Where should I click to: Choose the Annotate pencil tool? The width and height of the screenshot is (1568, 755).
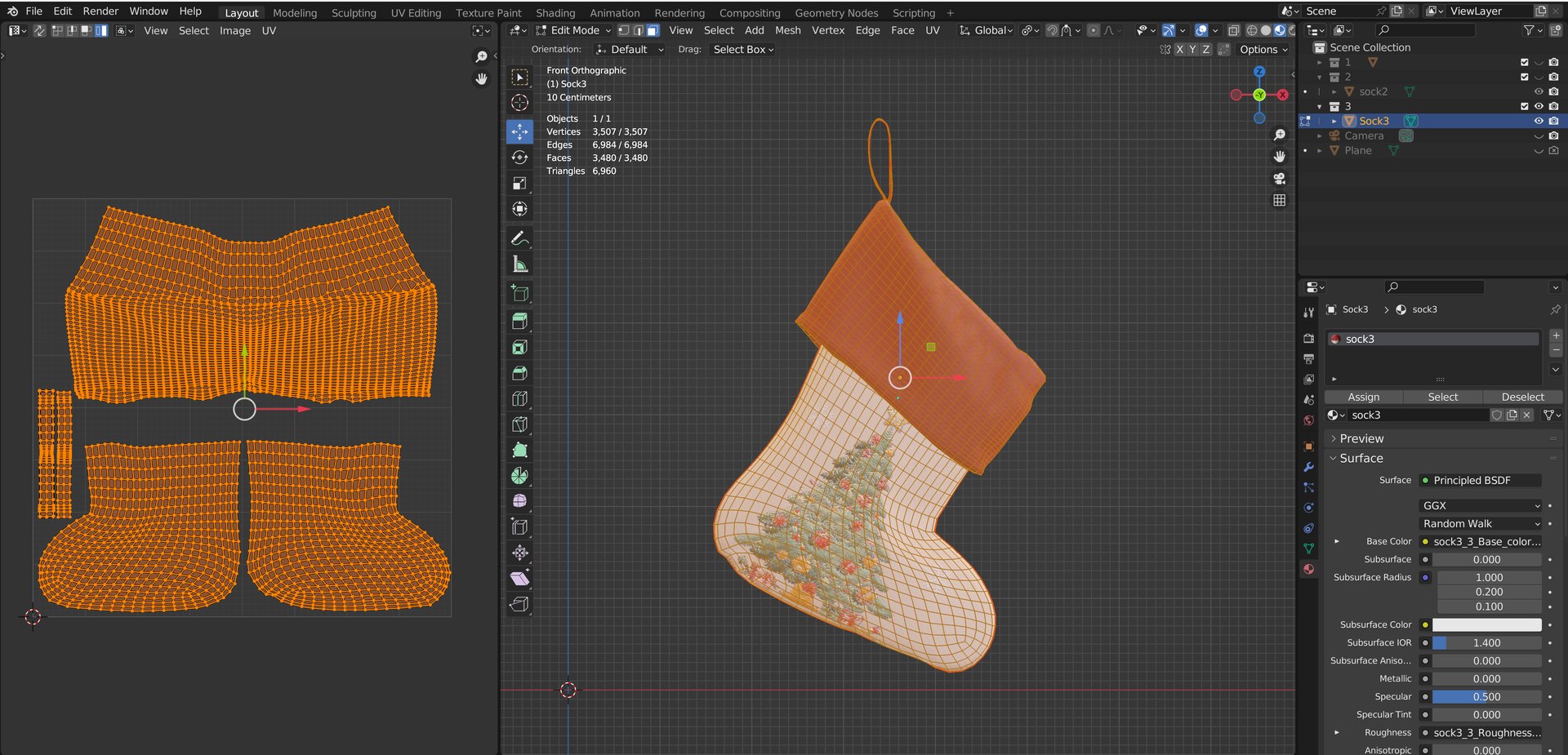point(519,238)
